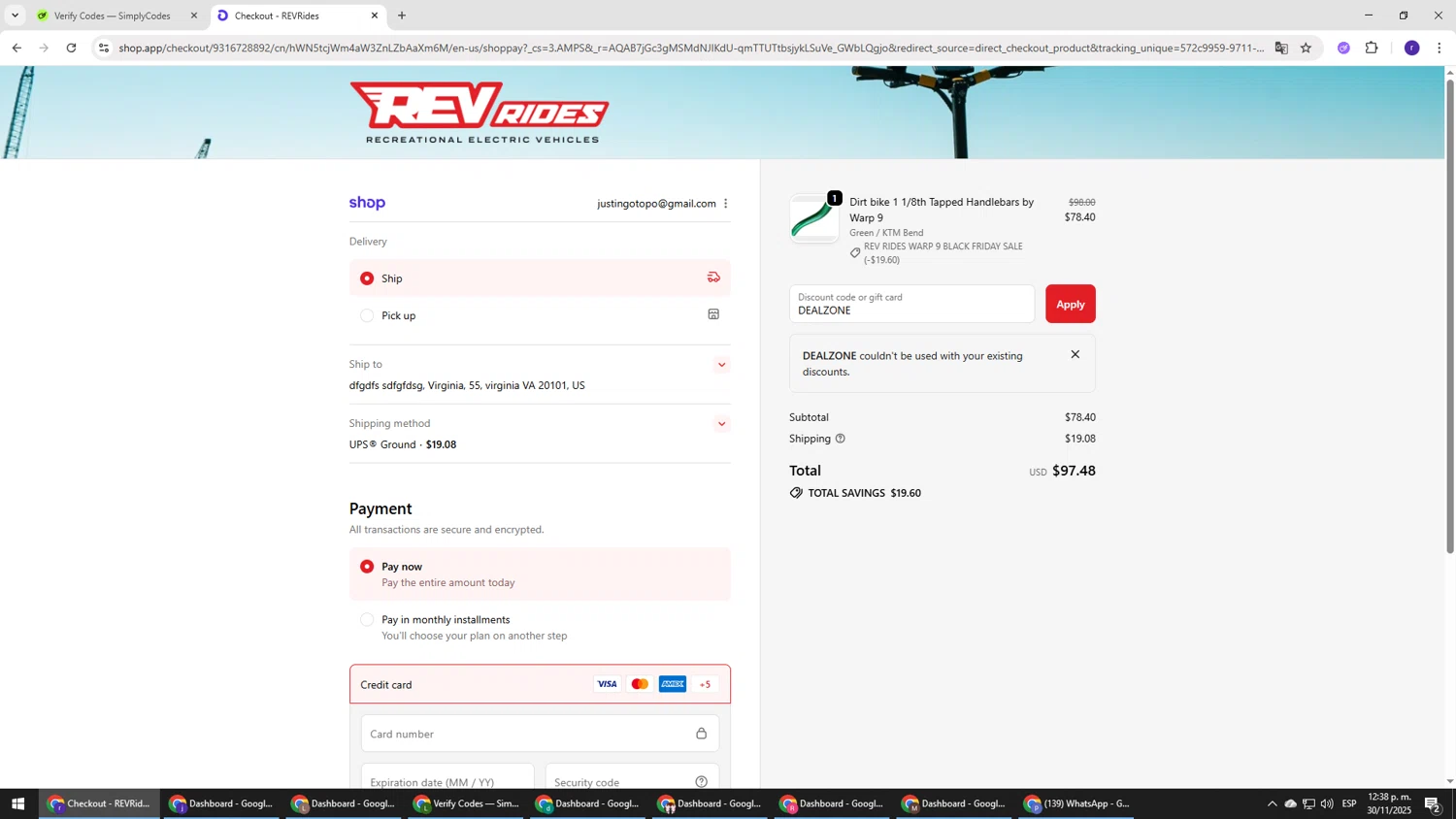The image size is (1456, 819).
Task: View site information icon in address bar
Action: (104, 48)
